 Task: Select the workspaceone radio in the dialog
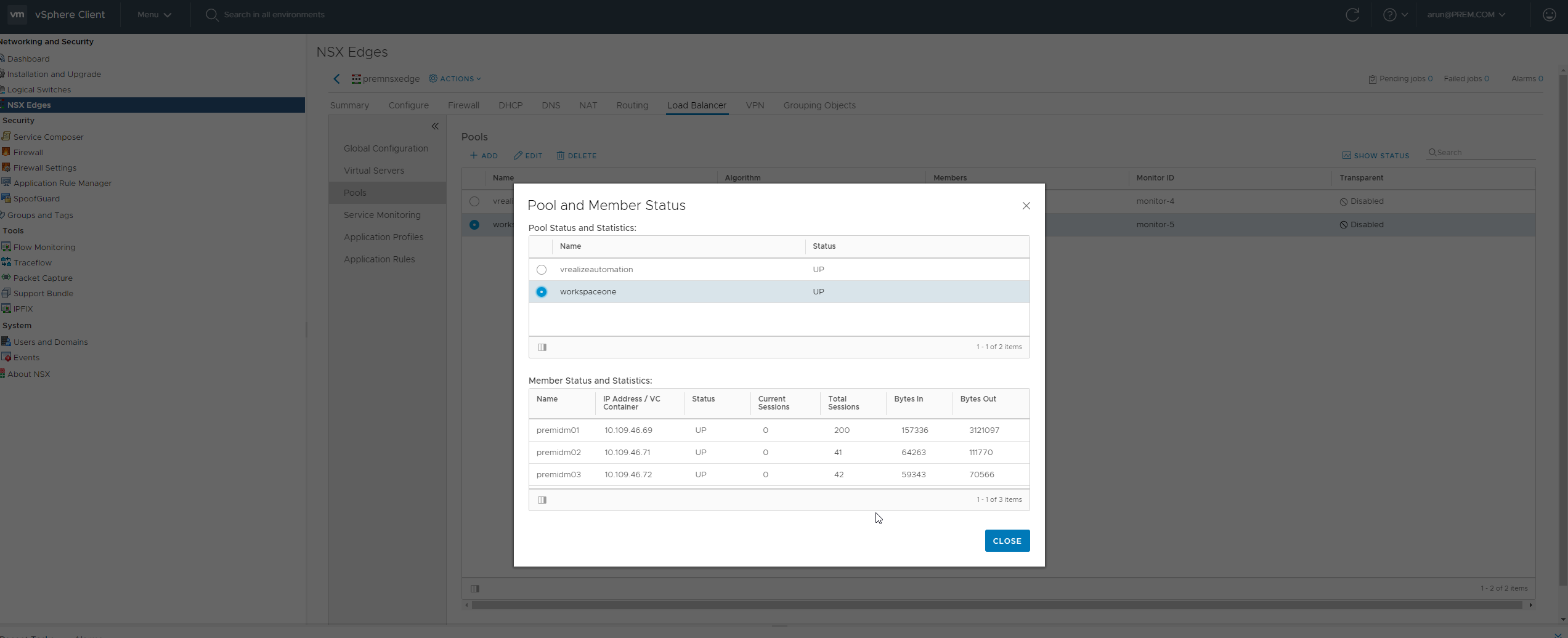tap(542, 292)
